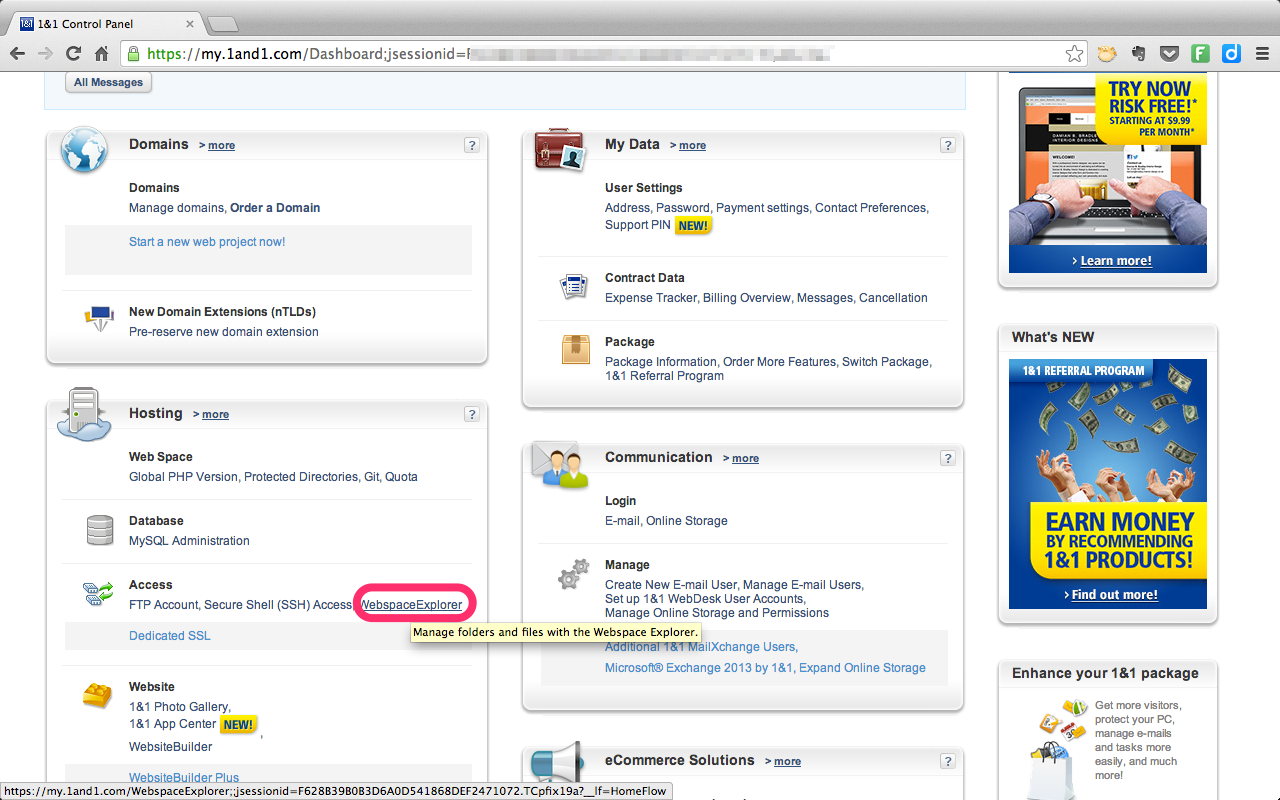Click the Contract Data documents icon

point(574,287)
